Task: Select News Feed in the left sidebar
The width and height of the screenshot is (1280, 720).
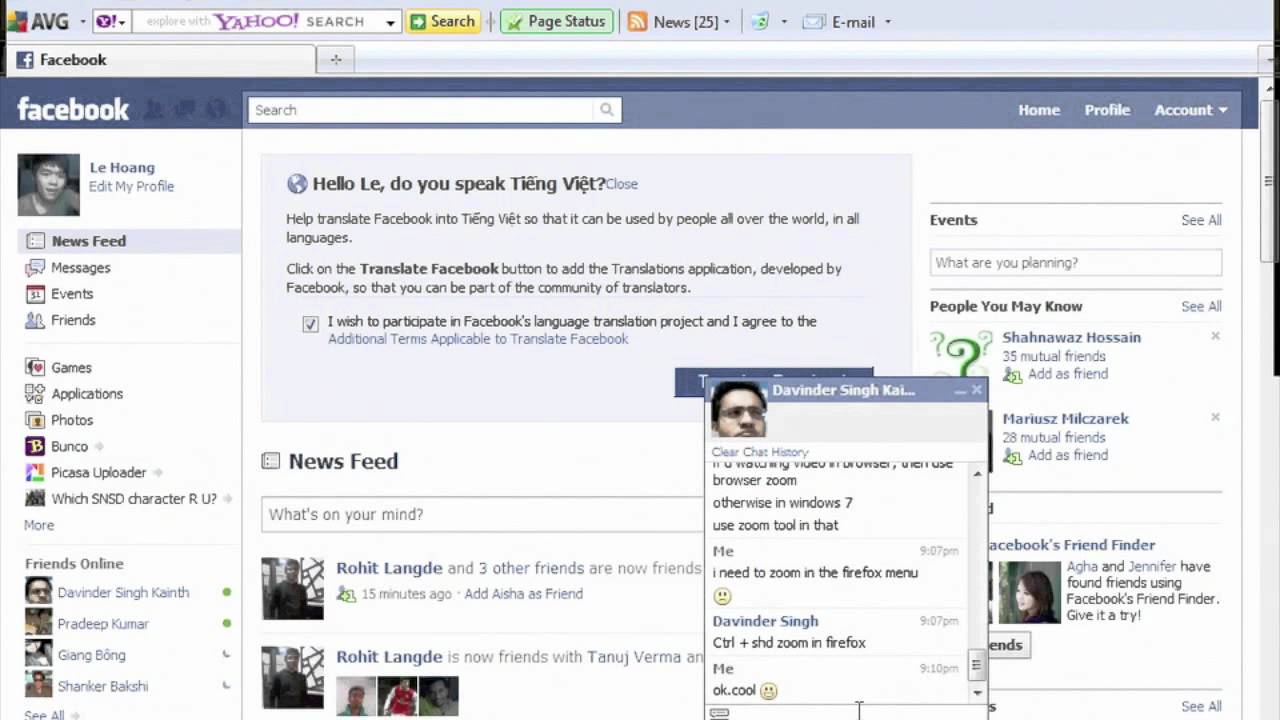Action: [x=129, y=241]
